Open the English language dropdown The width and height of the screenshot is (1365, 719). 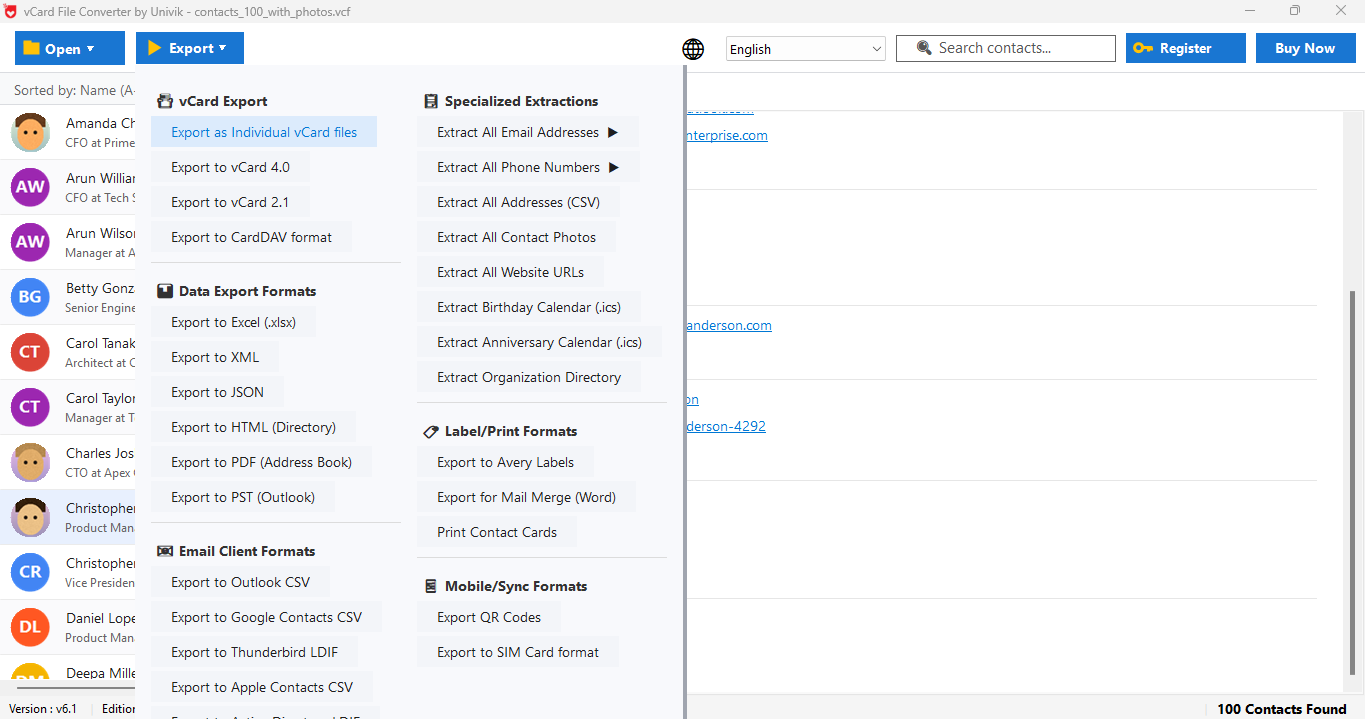805,47
